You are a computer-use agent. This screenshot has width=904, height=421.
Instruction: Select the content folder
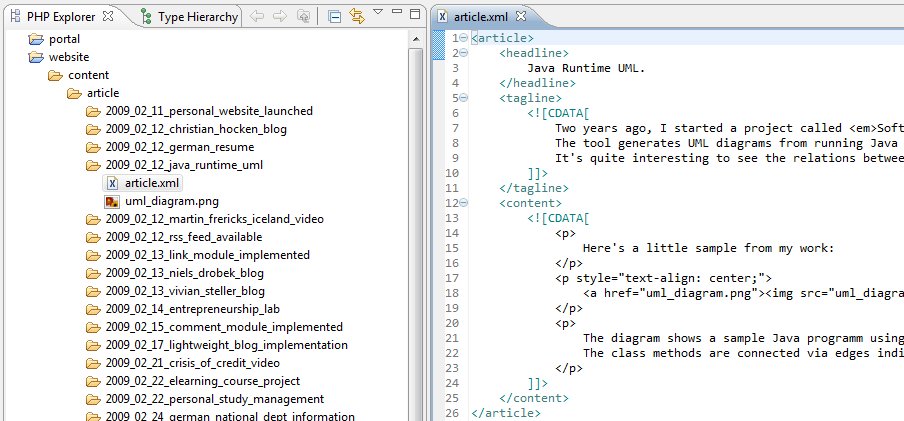click(x=88, y=75)
